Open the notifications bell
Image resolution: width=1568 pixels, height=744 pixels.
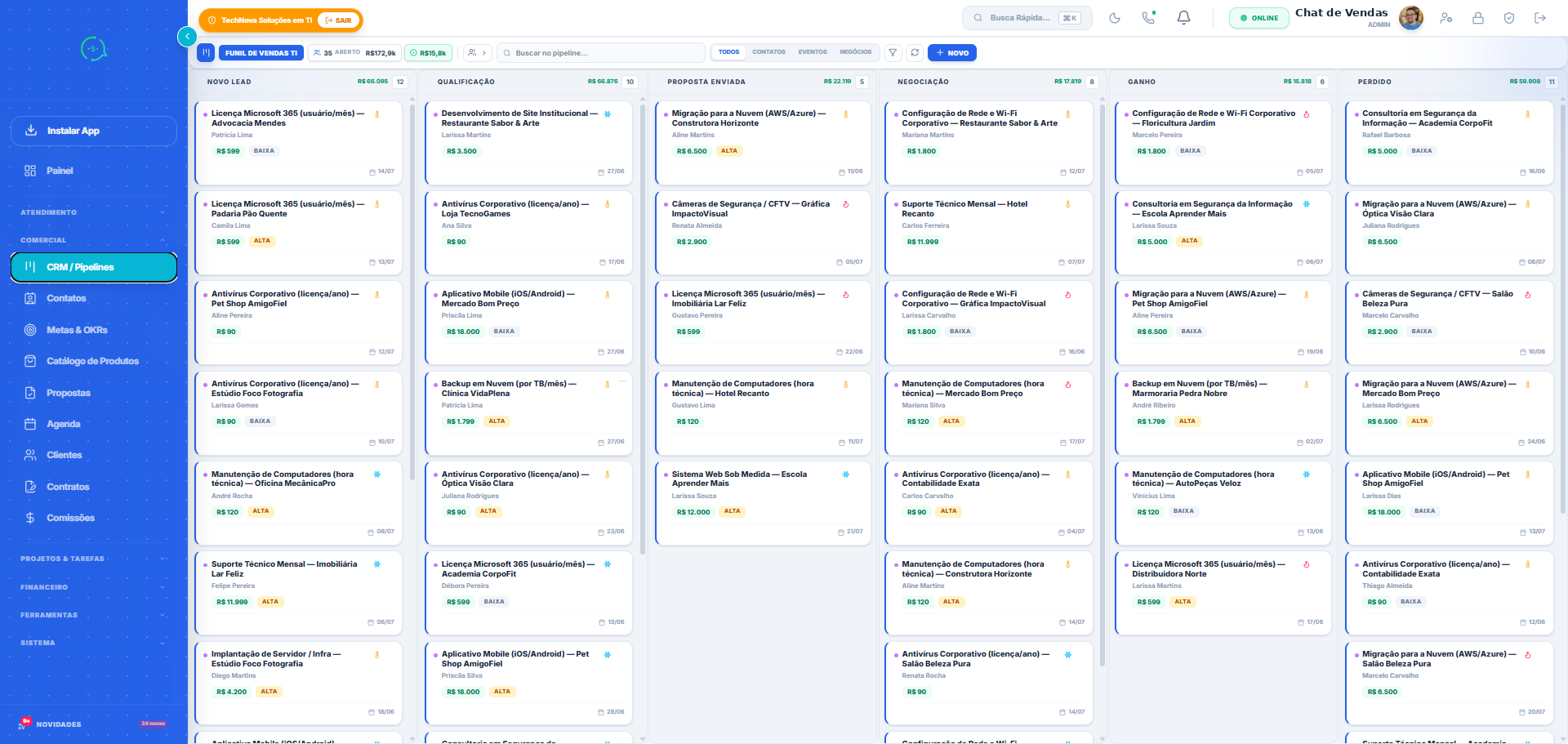click(x=1183, y=18)
